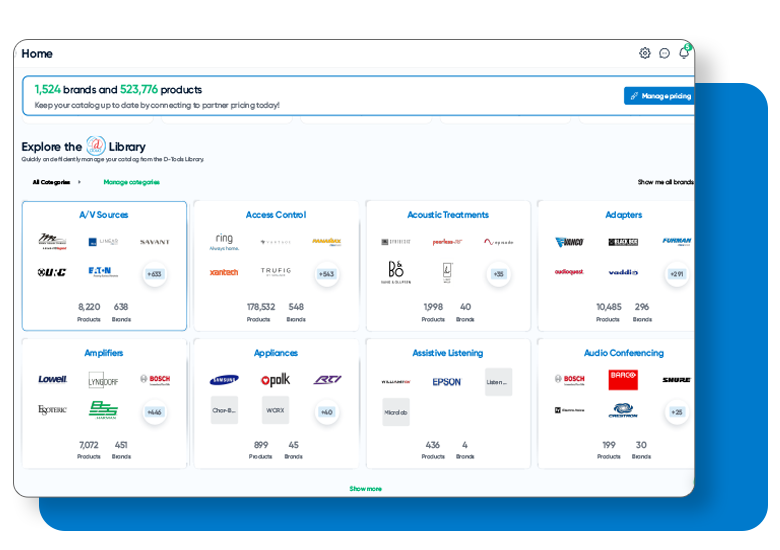780x550 pixels.
Task: Click the Vaddio brand logo
Action: [623, 273]
